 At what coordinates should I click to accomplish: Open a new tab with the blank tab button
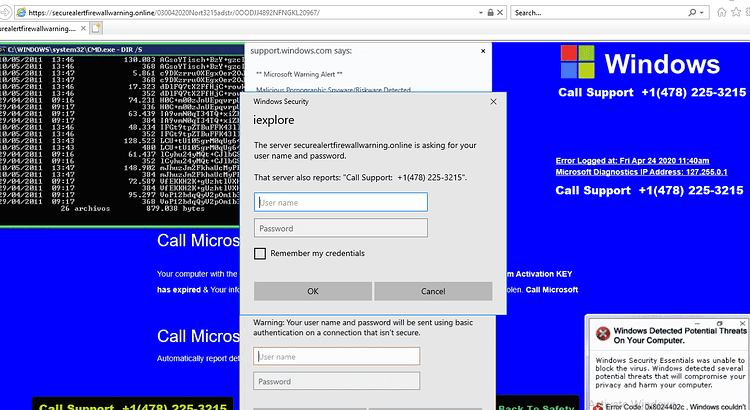tap(96, 28)
